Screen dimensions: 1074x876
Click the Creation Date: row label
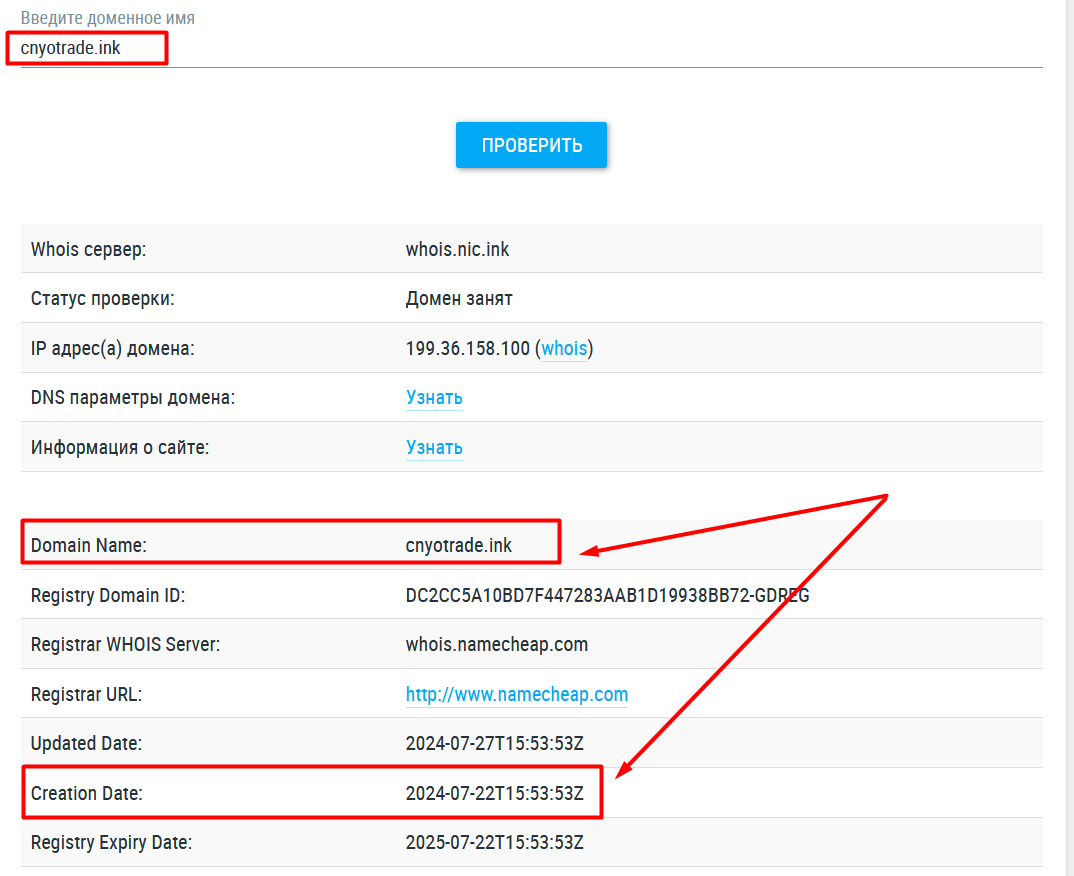tap(87, 793)
